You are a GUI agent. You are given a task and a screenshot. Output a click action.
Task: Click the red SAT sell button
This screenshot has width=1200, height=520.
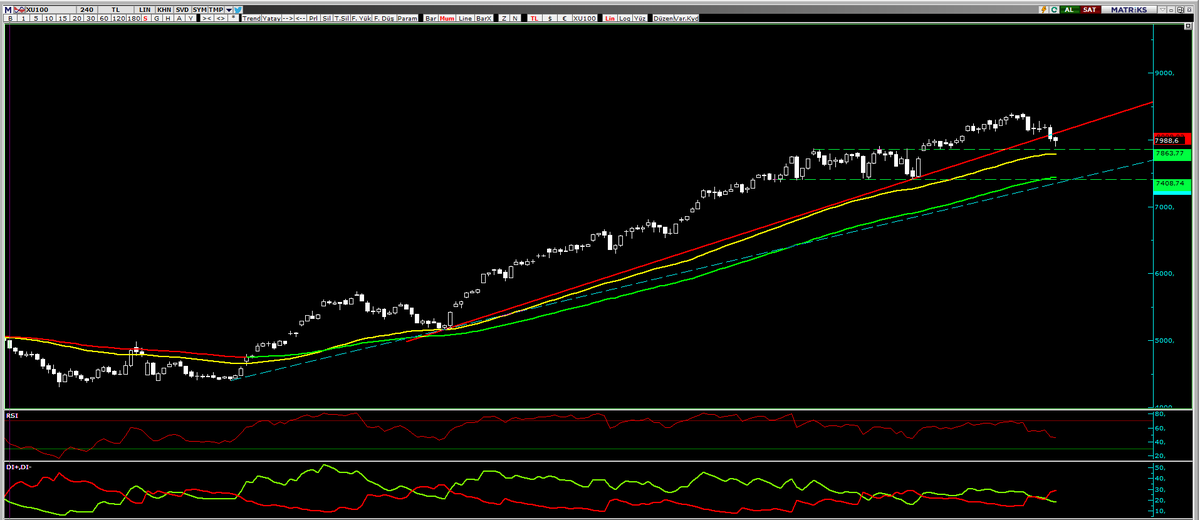(1089, 9)
